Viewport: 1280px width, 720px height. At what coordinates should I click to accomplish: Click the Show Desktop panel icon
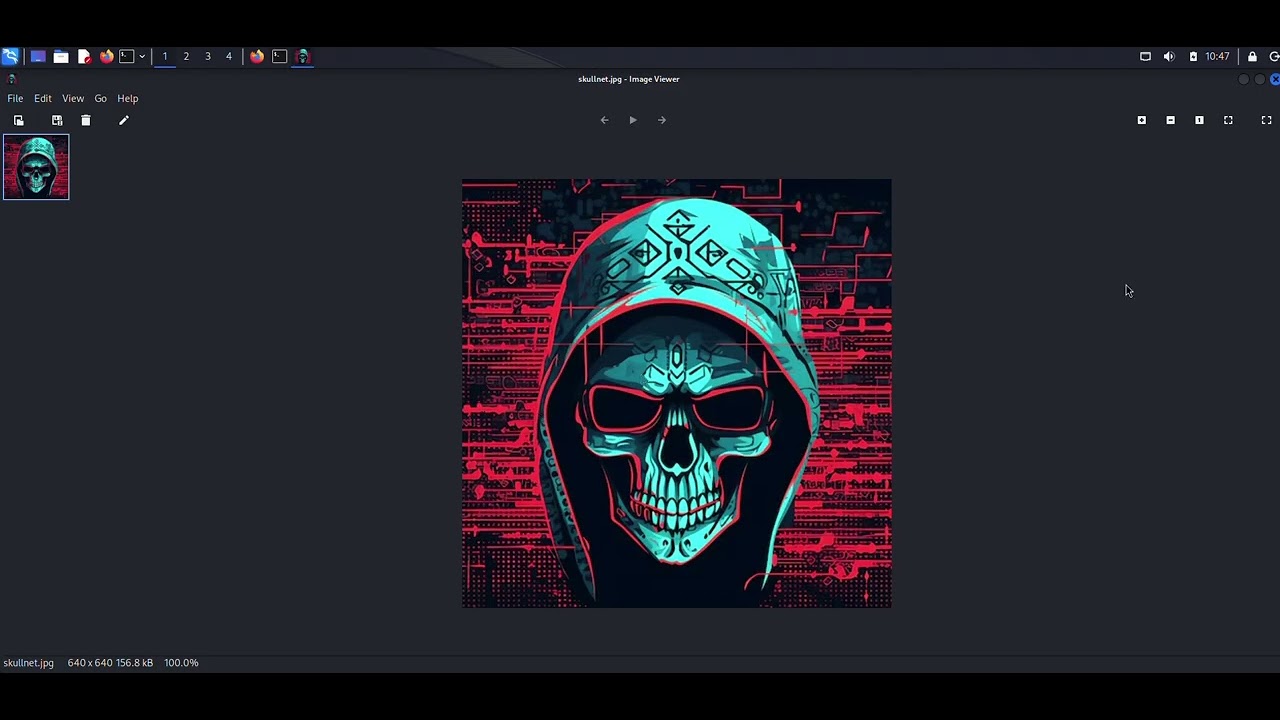pos(38,56)
